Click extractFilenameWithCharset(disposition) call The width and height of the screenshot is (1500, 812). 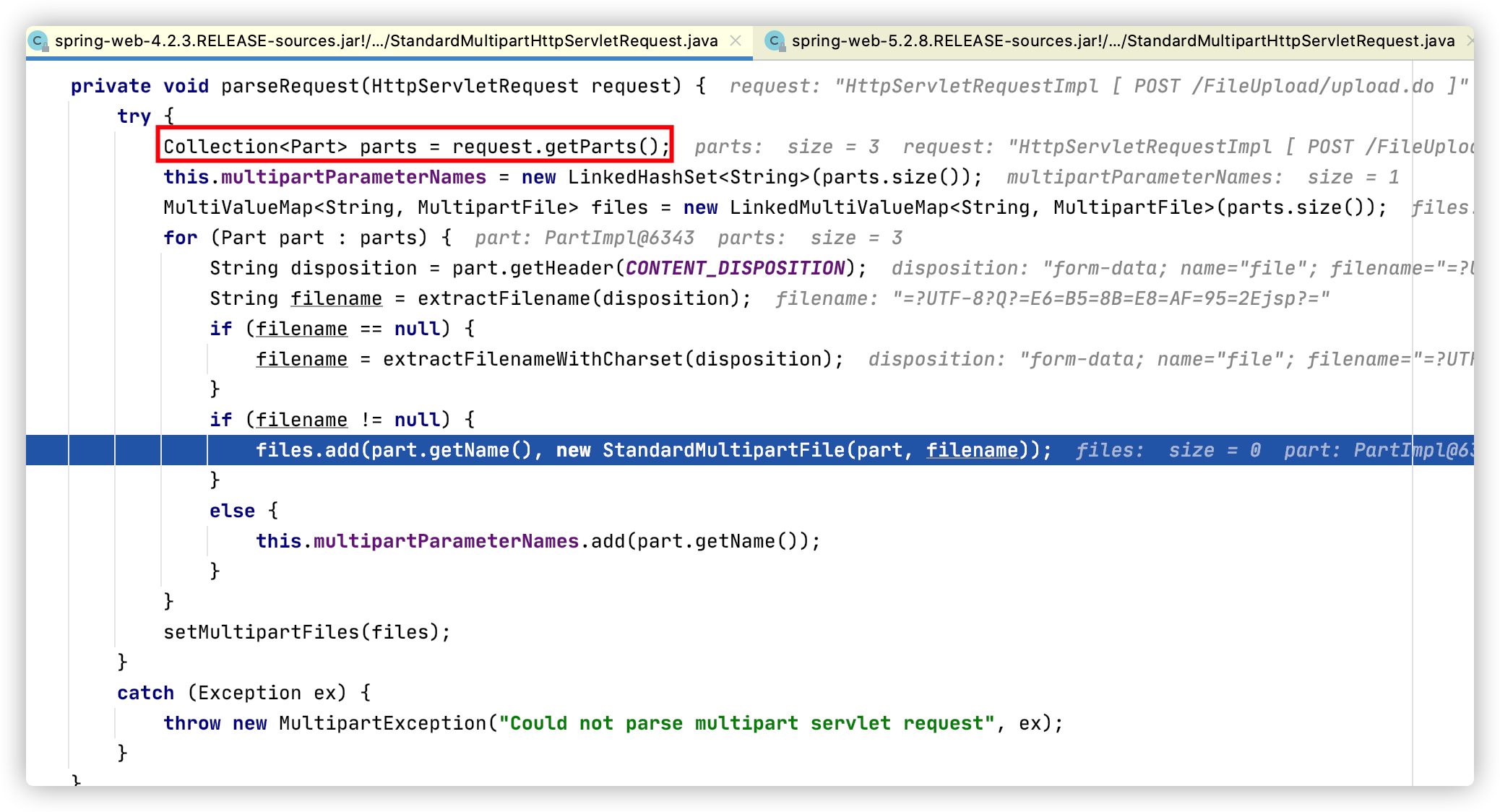click(x=613, y=359)
